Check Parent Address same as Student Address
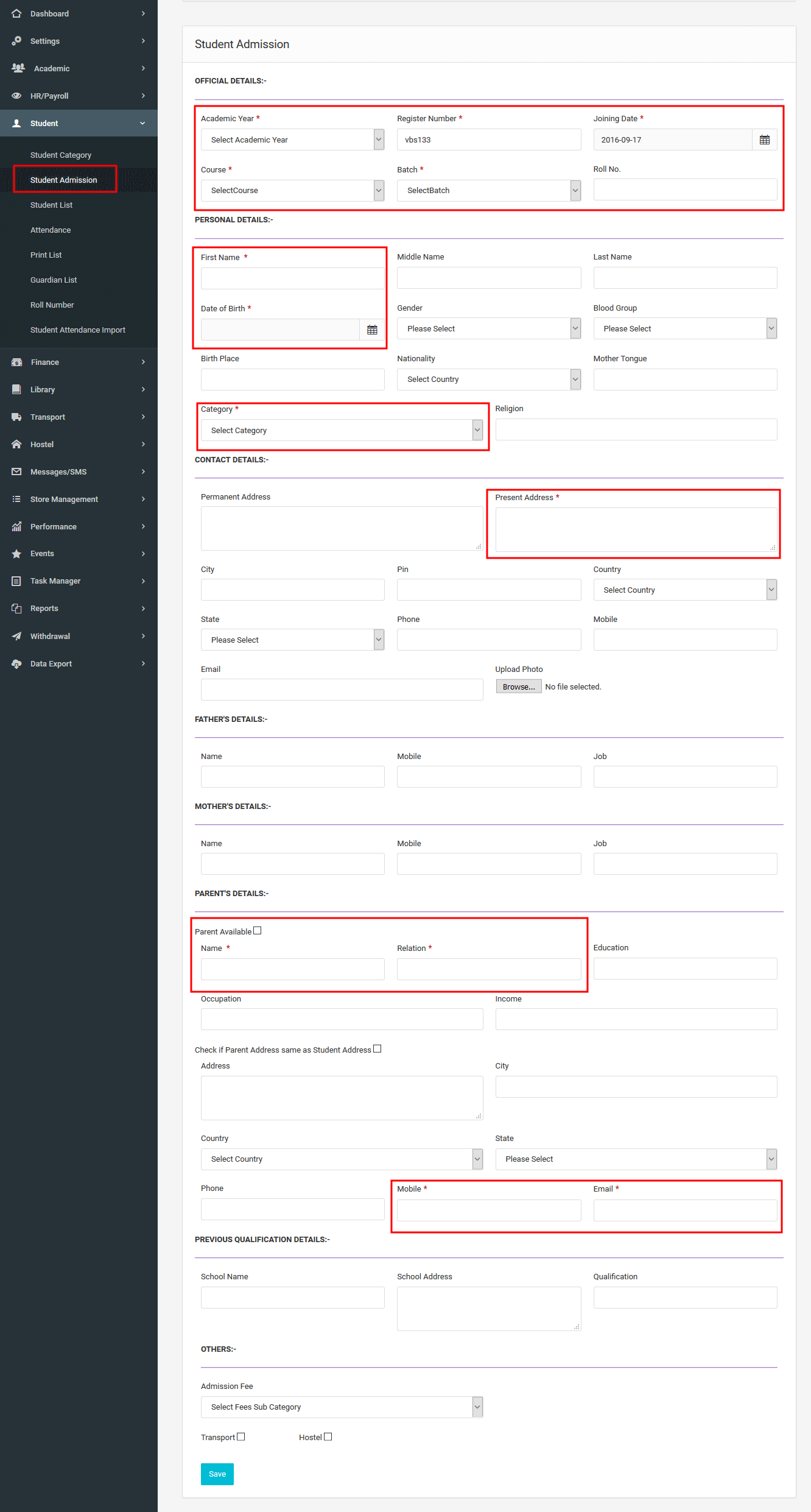The width and height of the screenshot is (811, 1512). [377, 1049]
